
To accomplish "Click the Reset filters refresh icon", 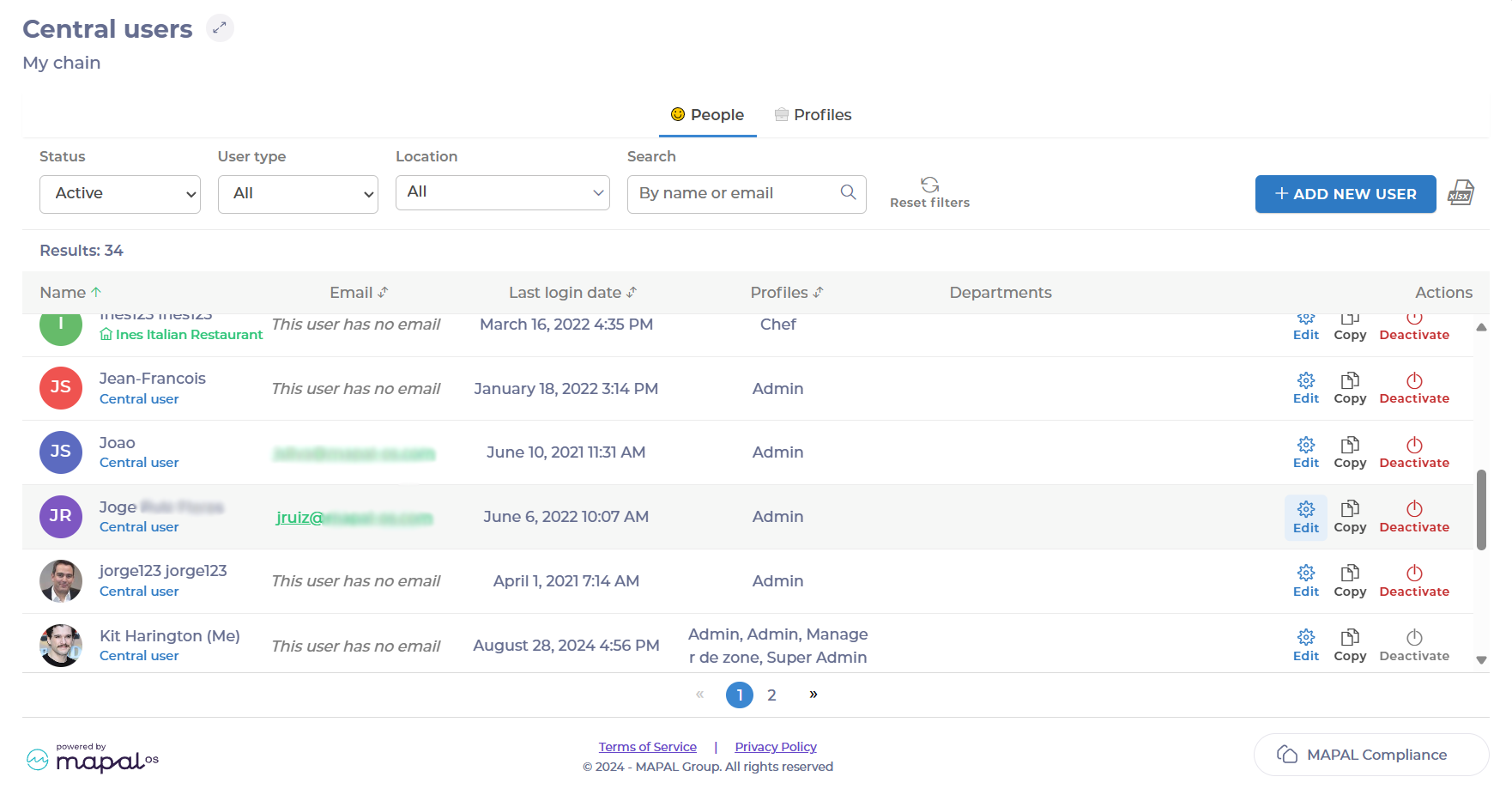I will pos(929,185).
